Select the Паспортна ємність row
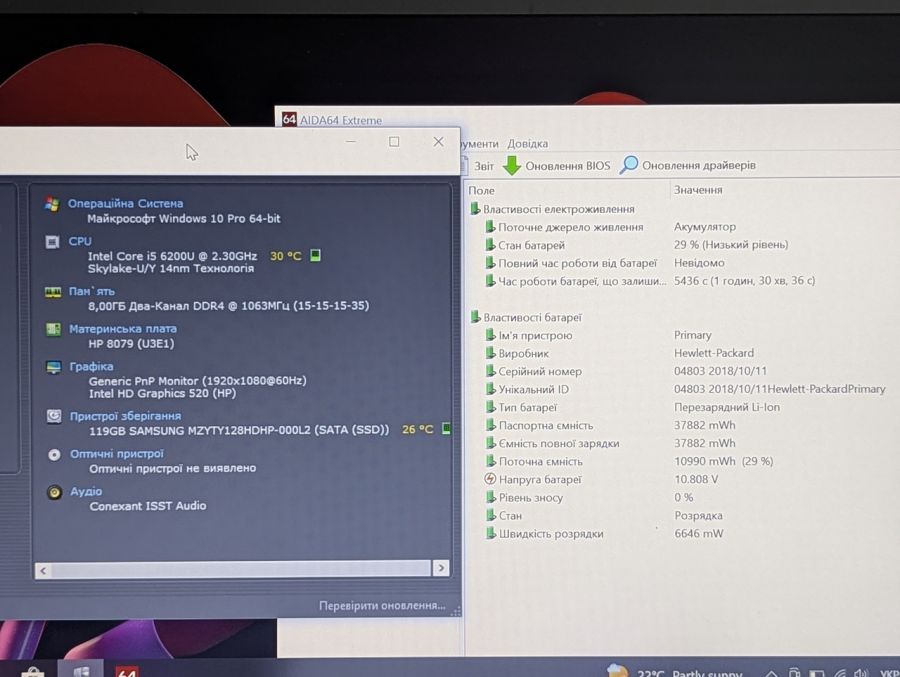The height and width of the screenshot is (677, 900). pos(683,425)
